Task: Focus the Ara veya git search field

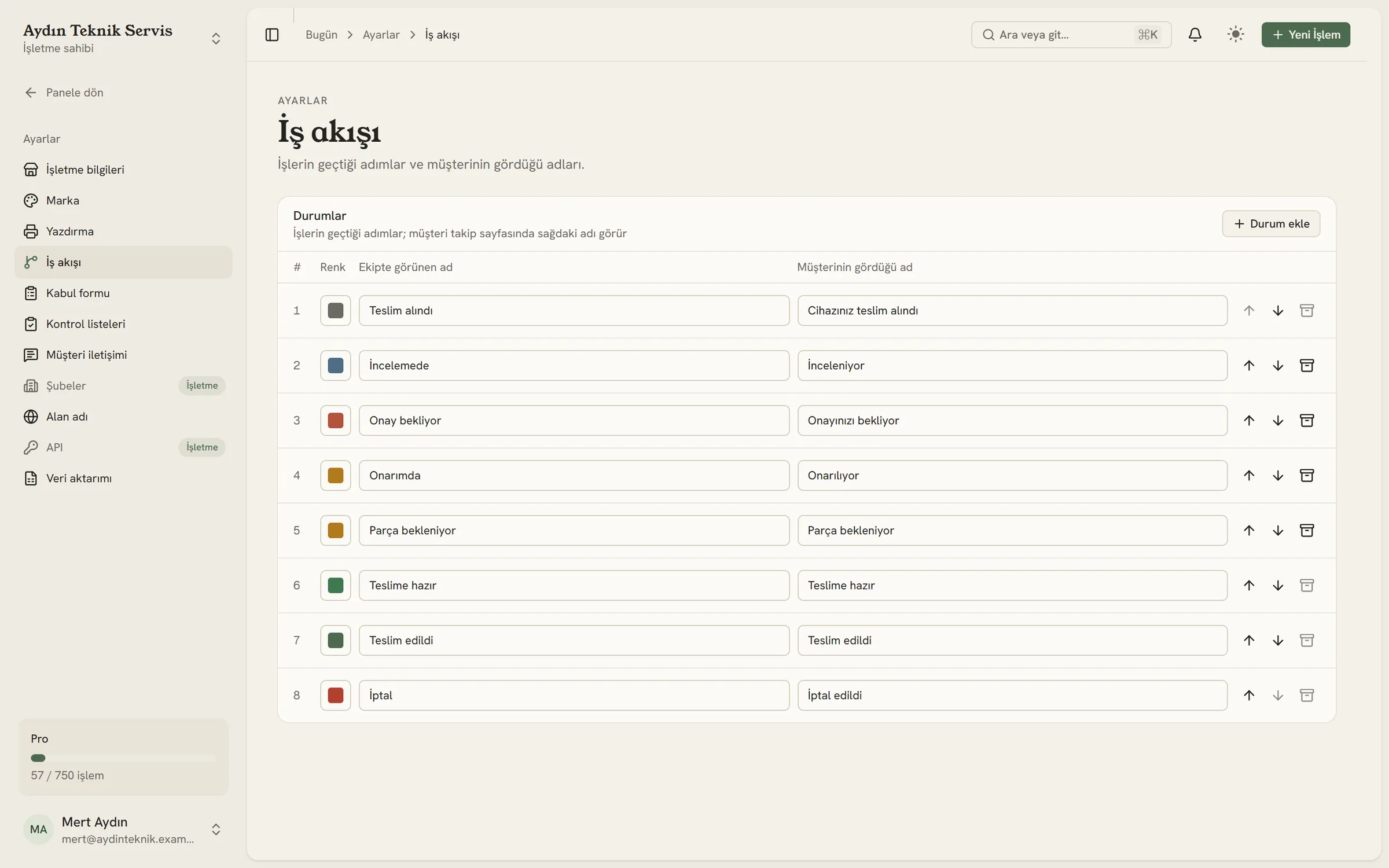Action: point(1071,35)
